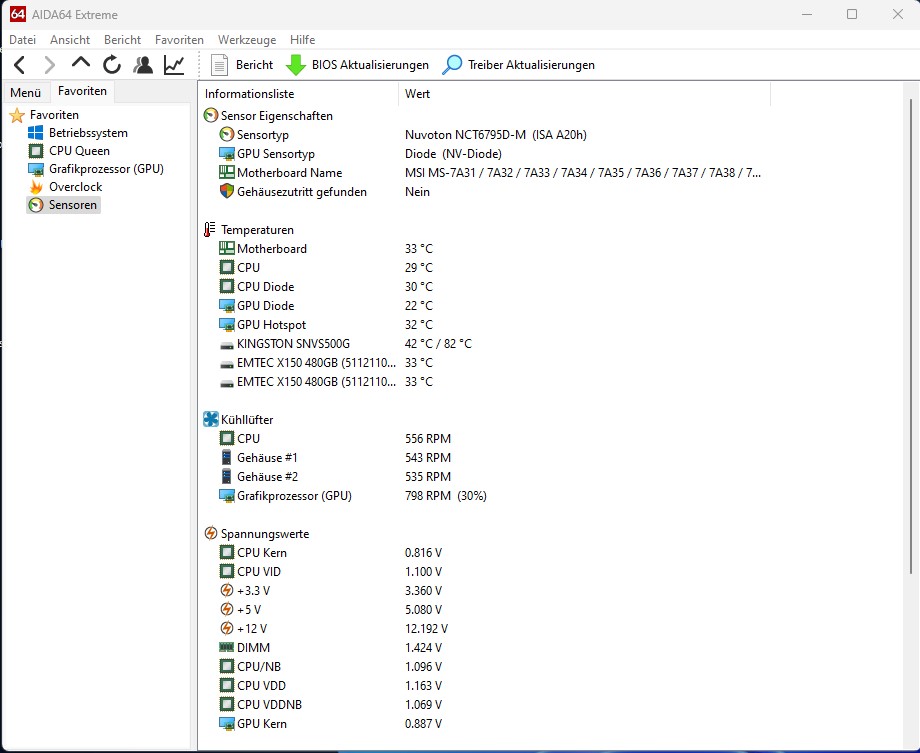The height and width of the screenshot is (753, 920).
Task: Click the Gehäuse #2 fan case icon
Action: coord(226,477)
